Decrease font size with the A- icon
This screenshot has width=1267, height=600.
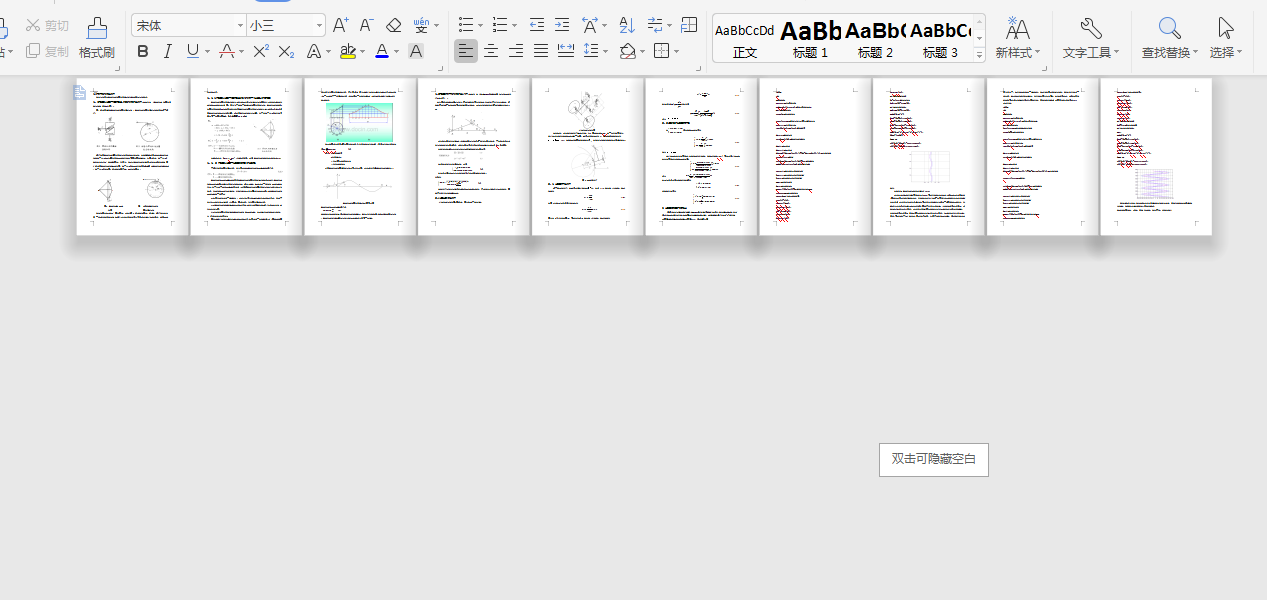367,25
